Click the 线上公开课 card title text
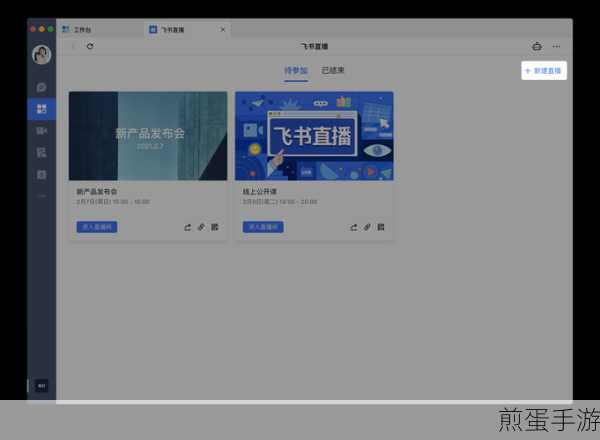The height and width of the screenshot is (440, 600). pyautogui.click(x=259, y=191)
